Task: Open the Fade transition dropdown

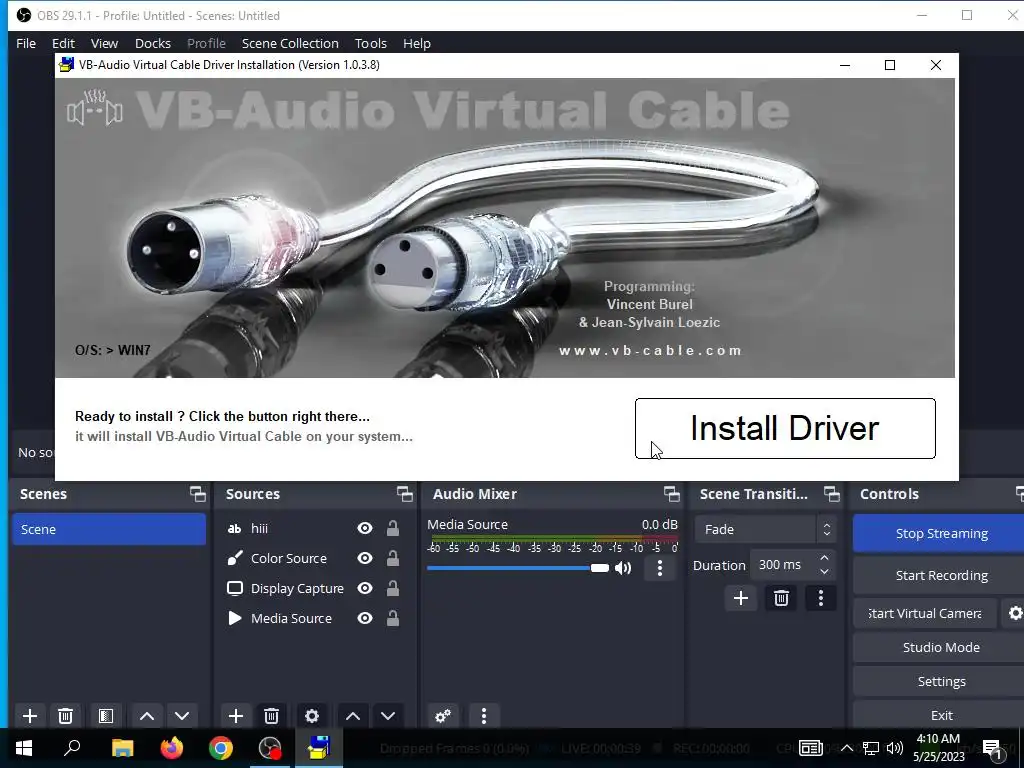Action: (x=765, y=530)
